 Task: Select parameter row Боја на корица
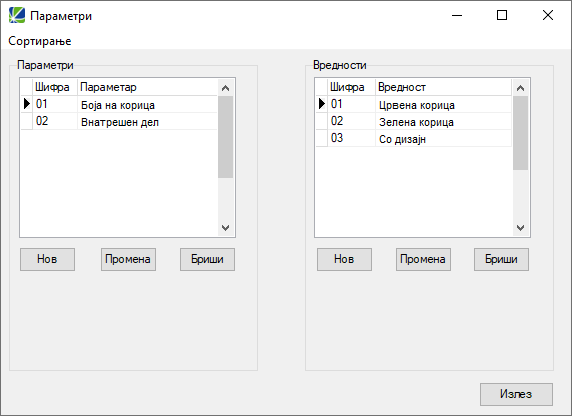point(119,105)
